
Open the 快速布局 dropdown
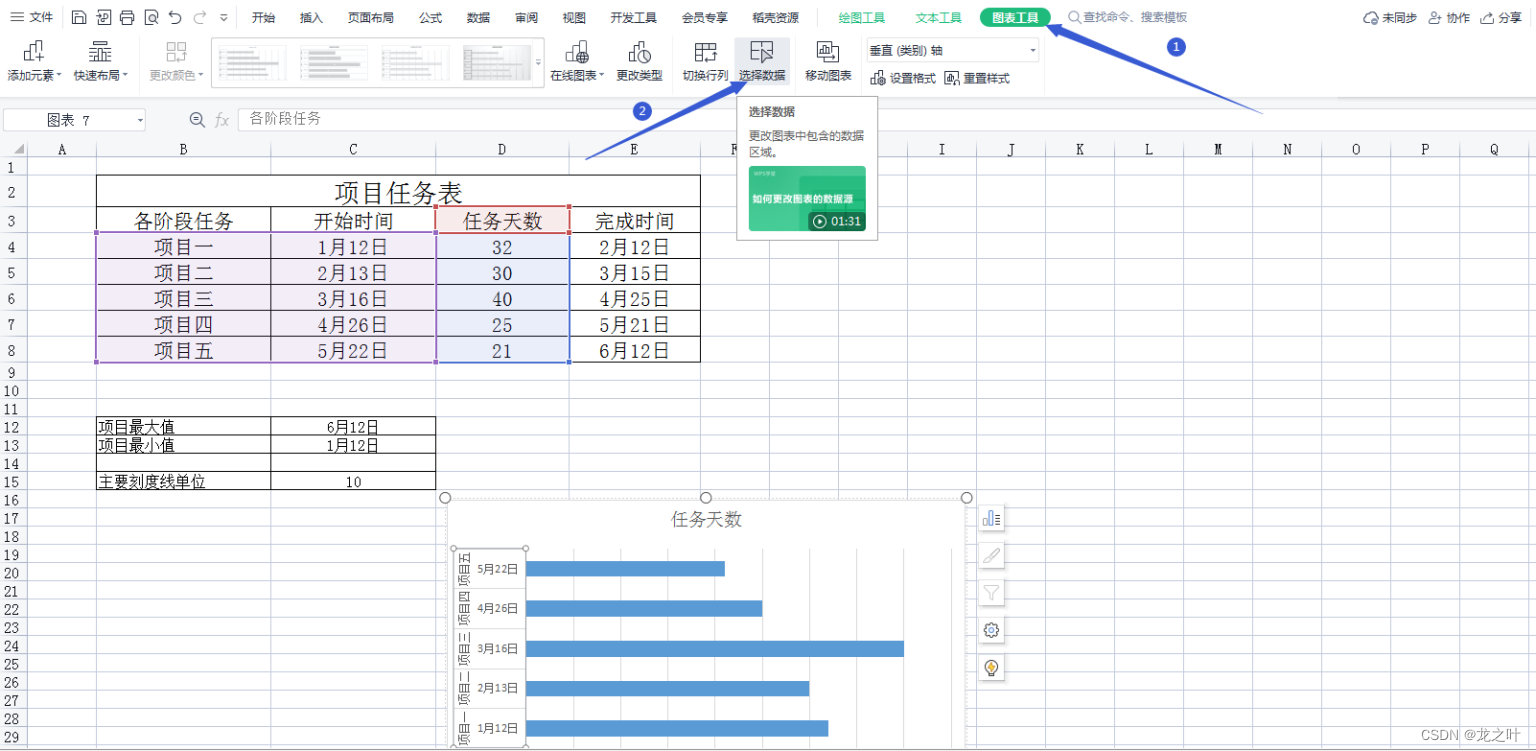[101, 62]
